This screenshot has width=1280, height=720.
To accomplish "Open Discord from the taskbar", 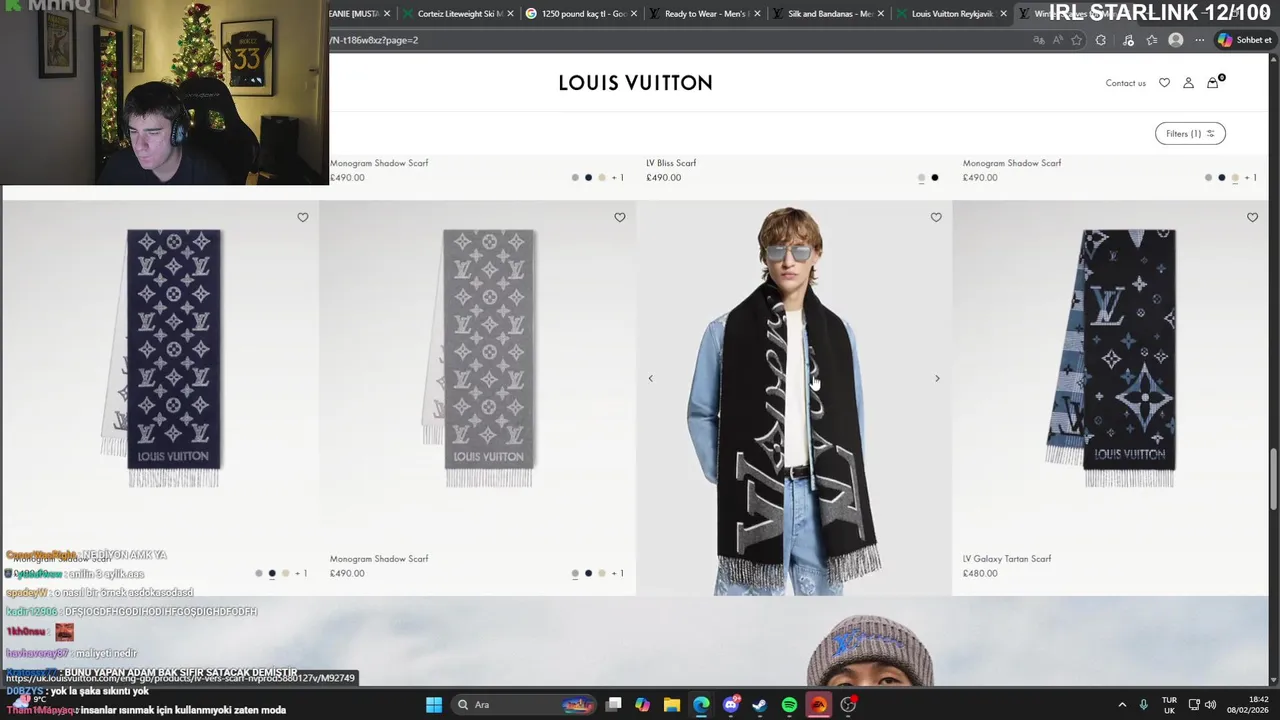I will tap(731, 705).
